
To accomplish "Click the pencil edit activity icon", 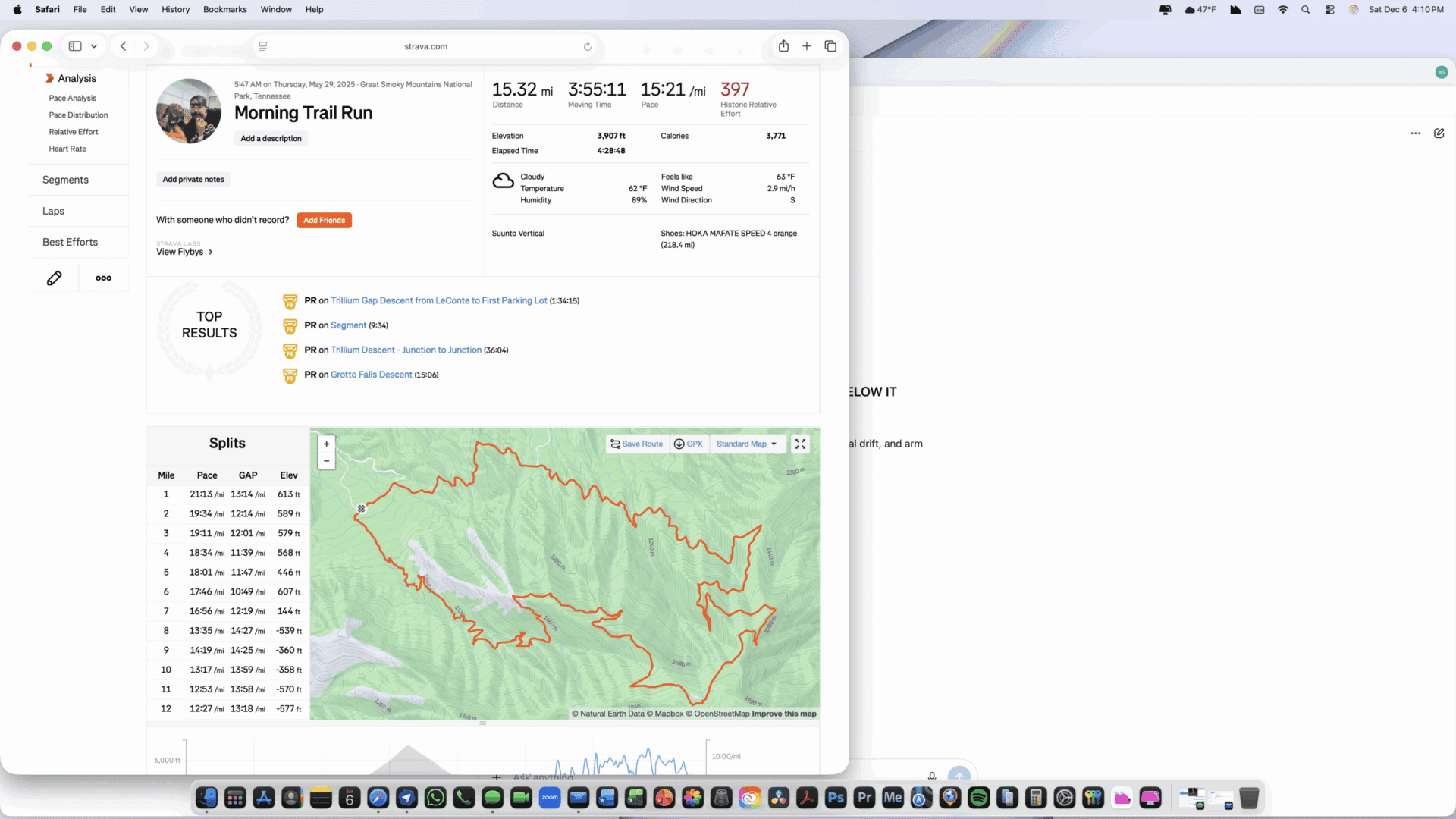I will 54,278.
